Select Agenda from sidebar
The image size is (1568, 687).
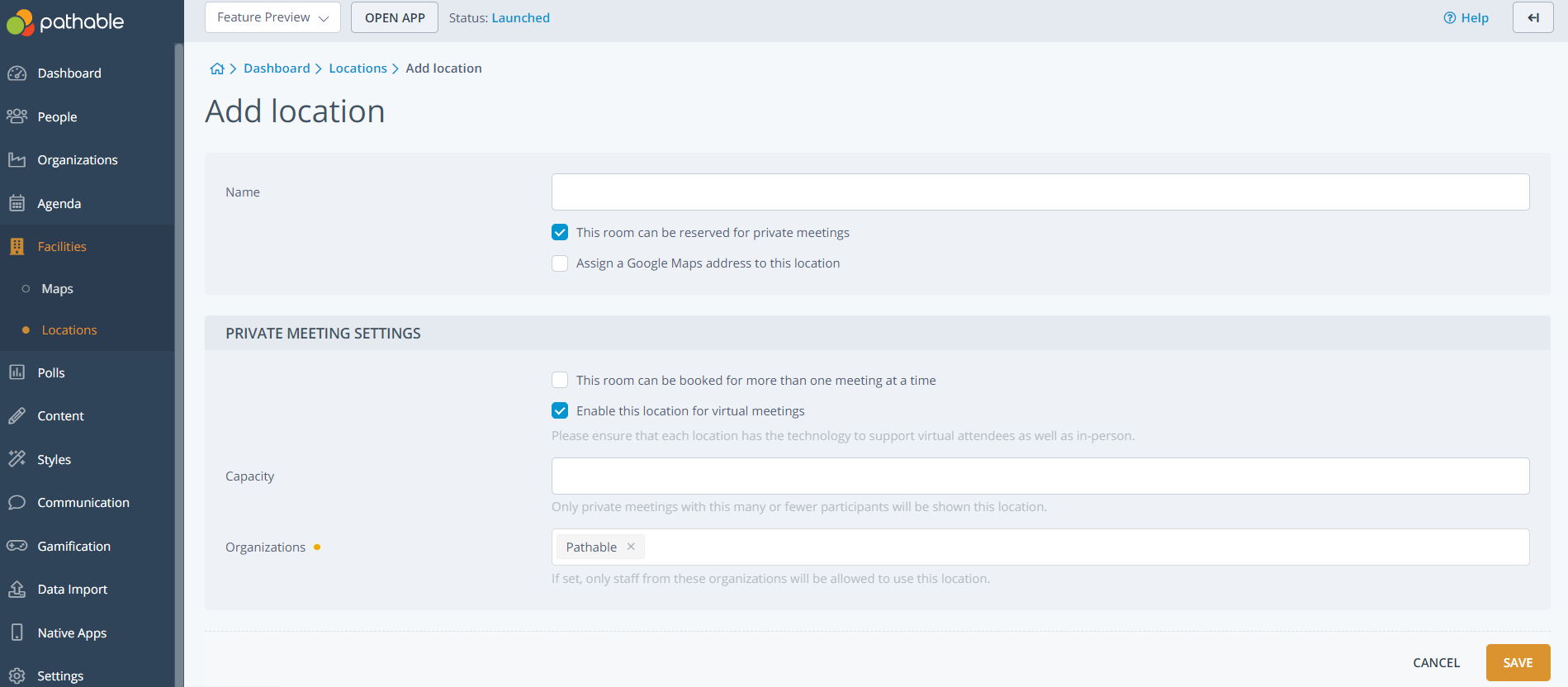59,203
